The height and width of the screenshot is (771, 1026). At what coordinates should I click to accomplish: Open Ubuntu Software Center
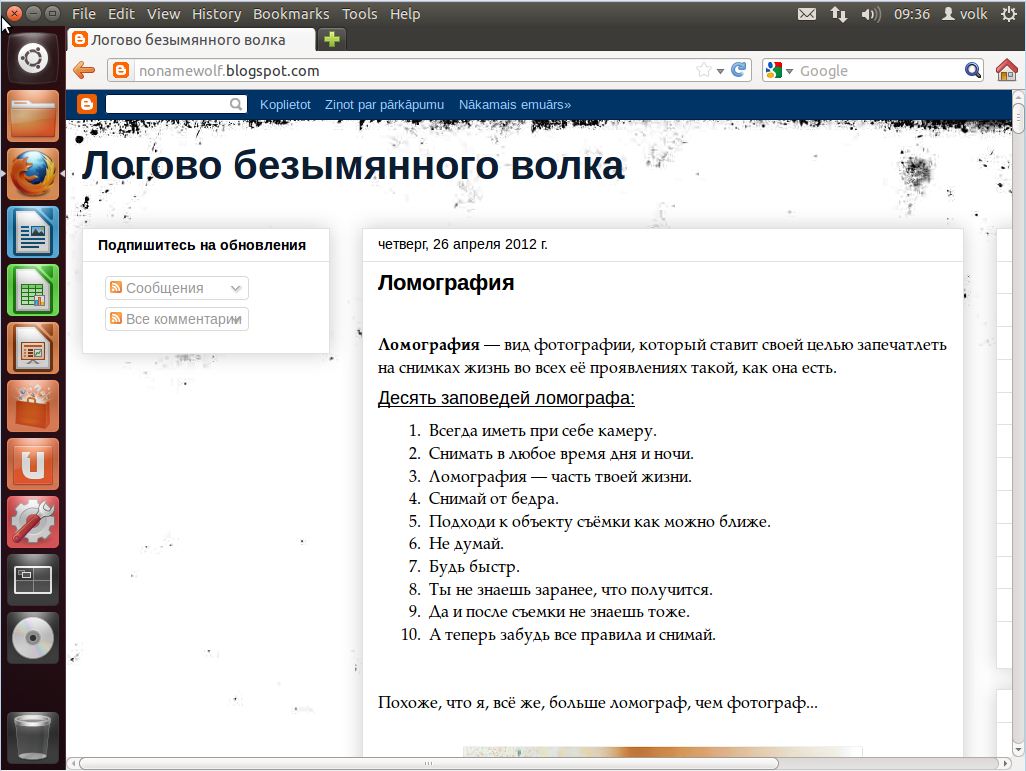33,406
